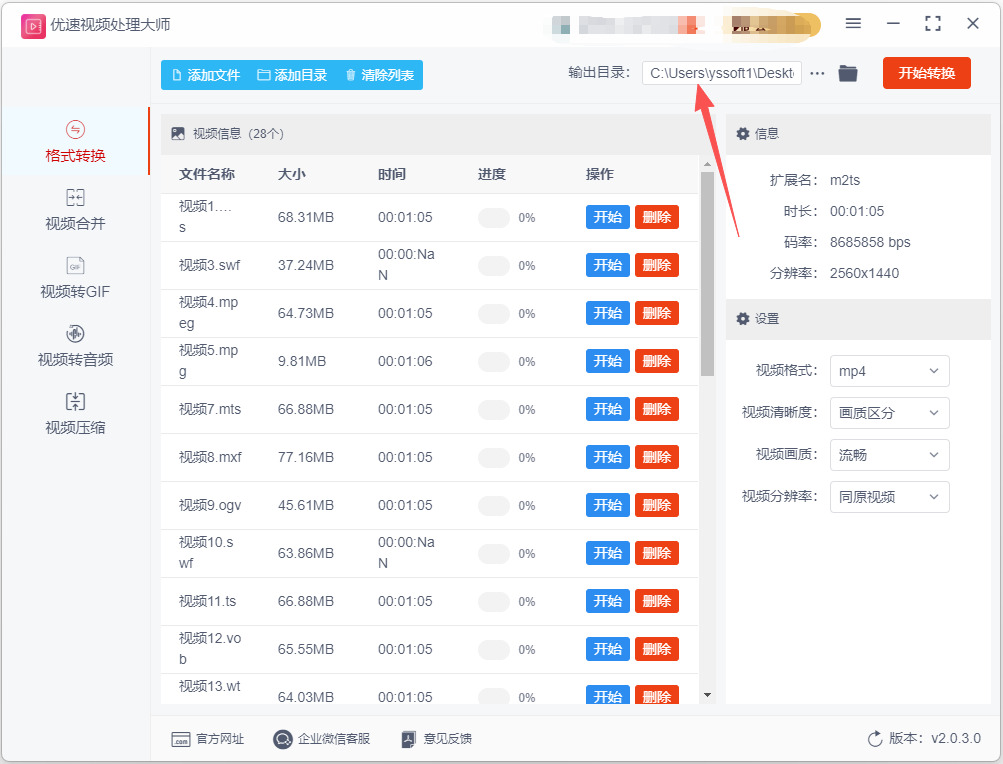The height and width of the screenshot is (764, 1003).
Task: Click the output directory path field
Action: pos(722,73)
